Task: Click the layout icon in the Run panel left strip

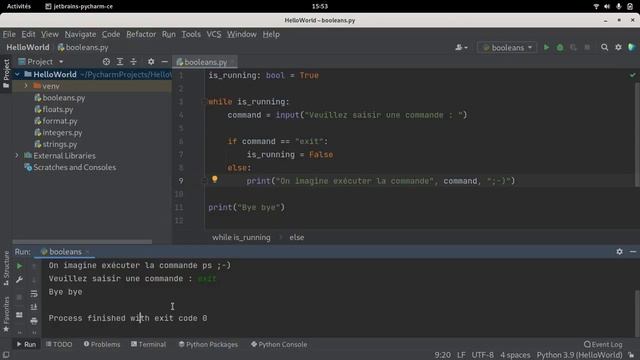Action: click(x=19, y=315)
